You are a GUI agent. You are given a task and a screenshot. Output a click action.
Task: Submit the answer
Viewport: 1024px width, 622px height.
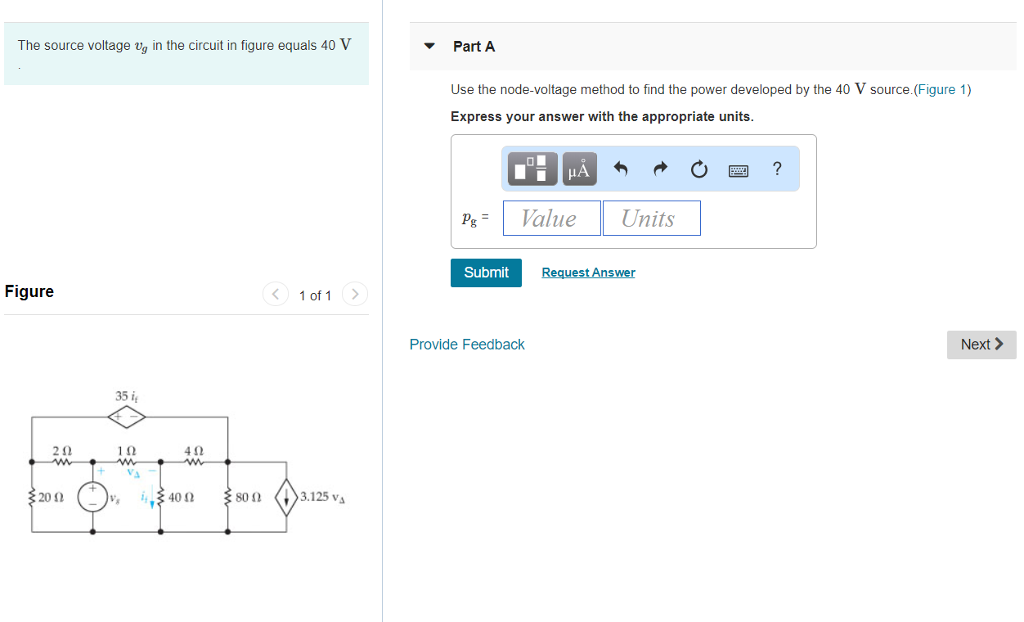click(x=486, y=272)
